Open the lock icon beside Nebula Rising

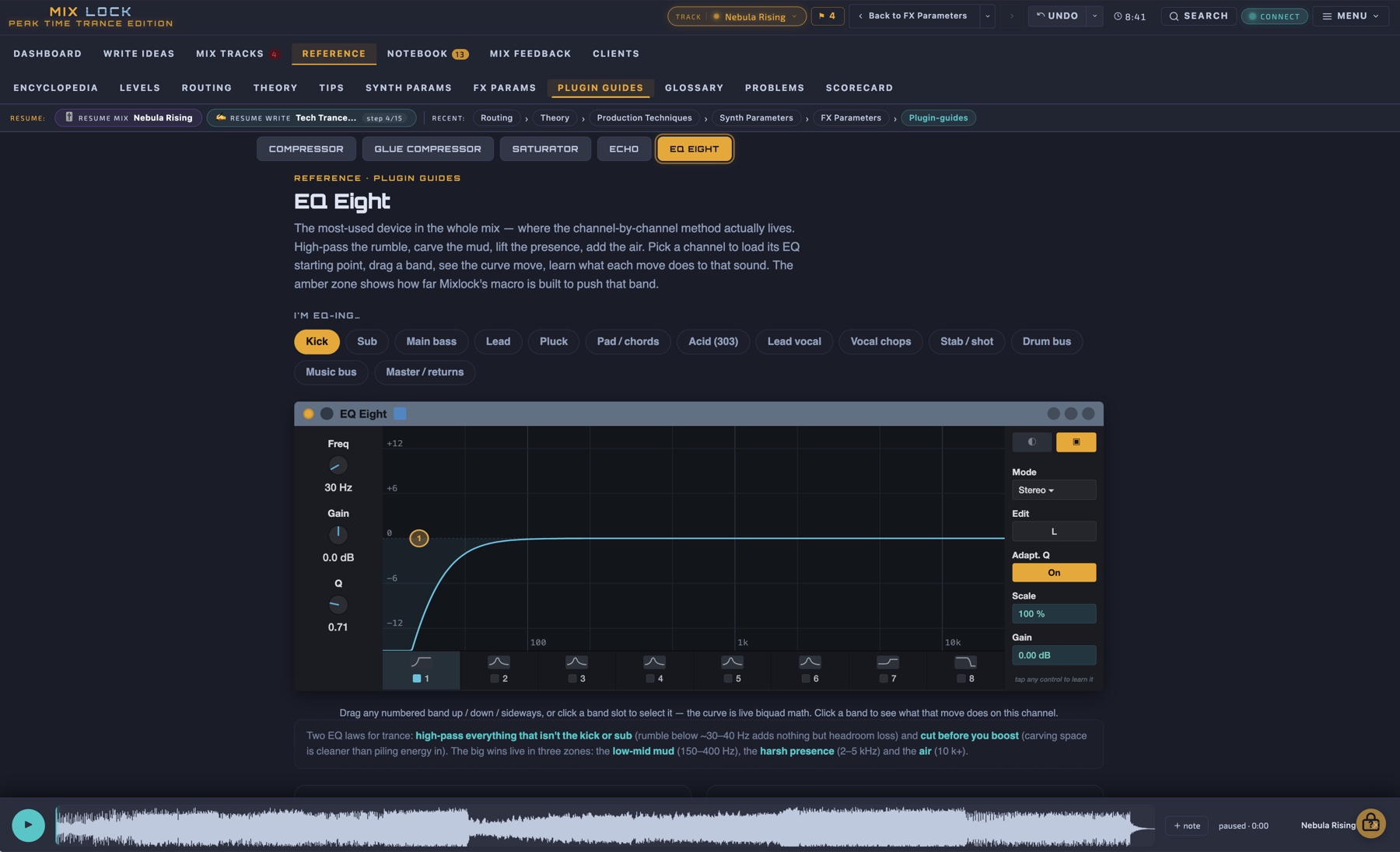coord(1371,823)
